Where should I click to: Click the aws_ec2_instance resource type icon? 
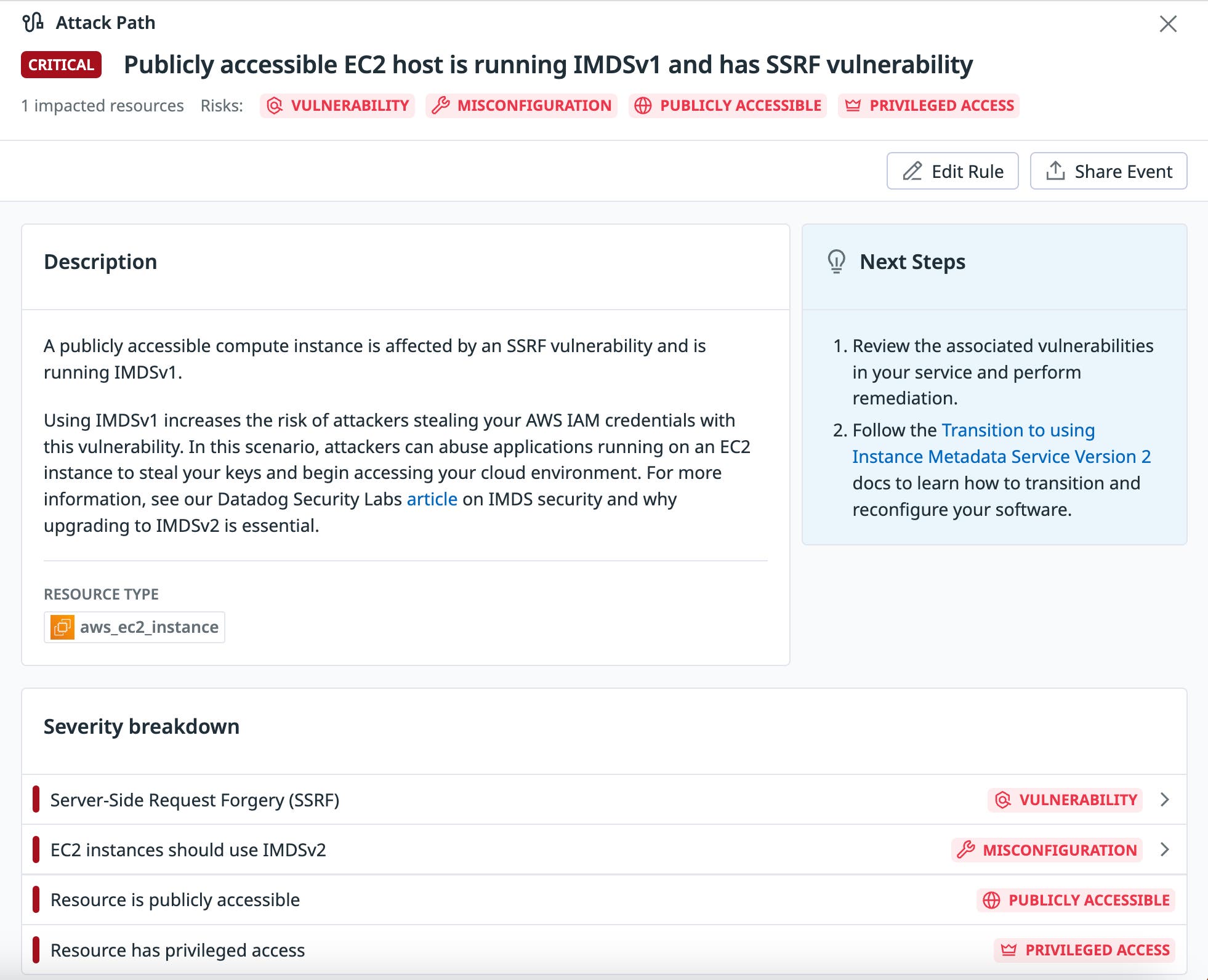coord(62,627)
